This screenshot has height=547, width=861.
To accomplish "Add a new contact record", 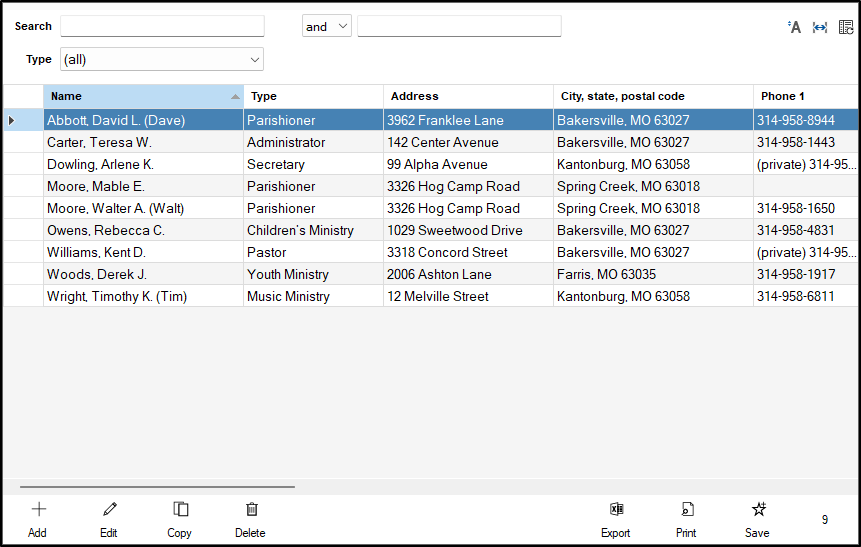I will pyautogui.click(x=38, y=518).
